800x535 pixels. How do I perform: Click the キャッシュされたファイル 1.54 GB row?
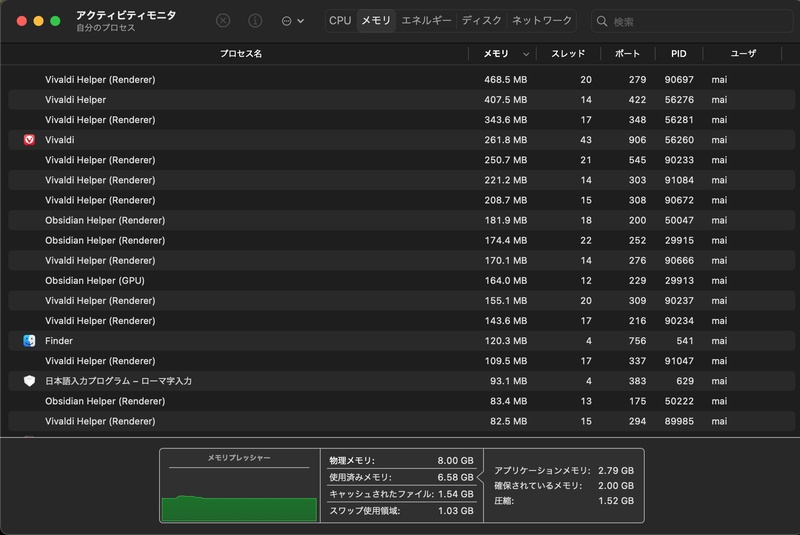click(401, 494)
